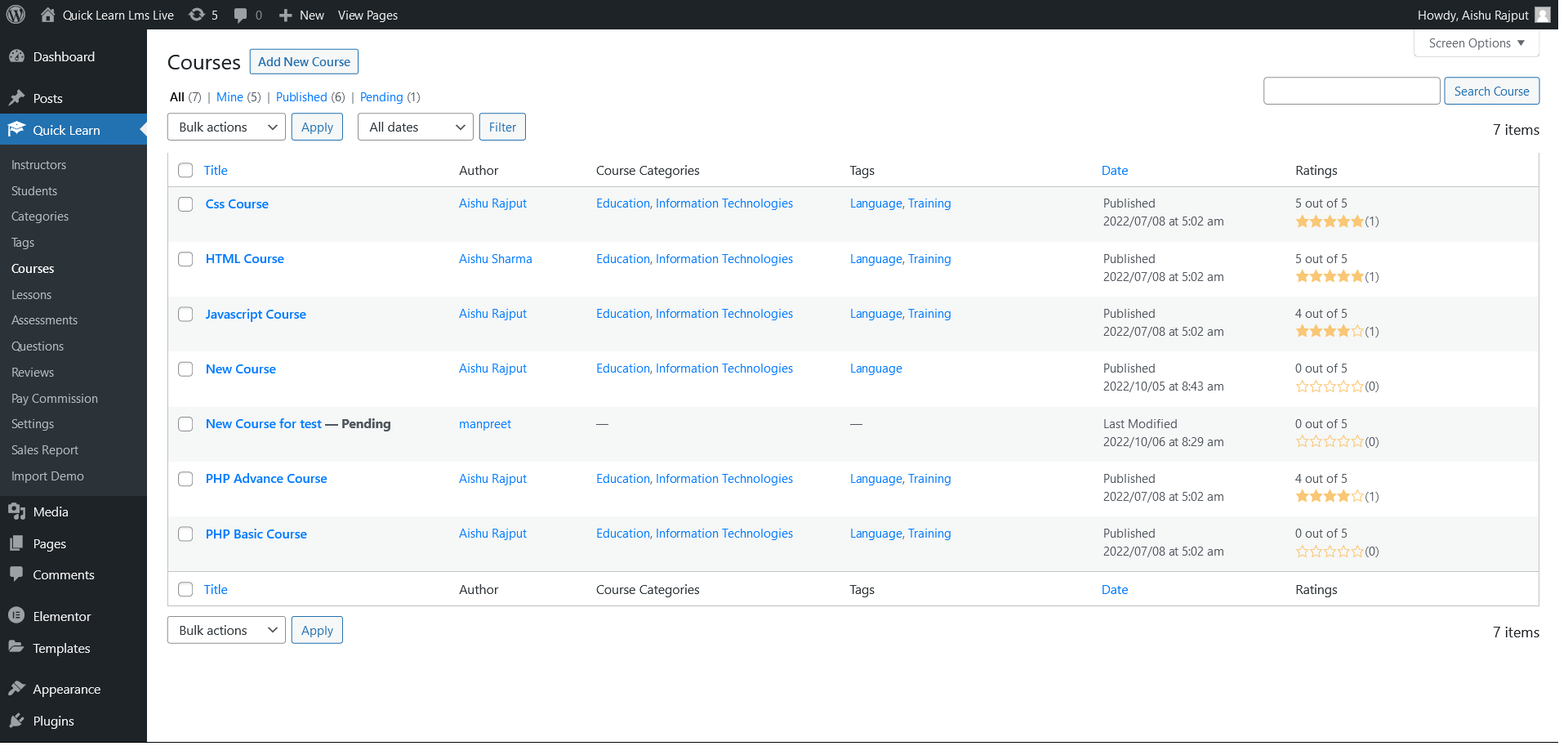Check the Css Course row checkbox
The height and width of the screenshot is (746, 1568).
point(185,204)
